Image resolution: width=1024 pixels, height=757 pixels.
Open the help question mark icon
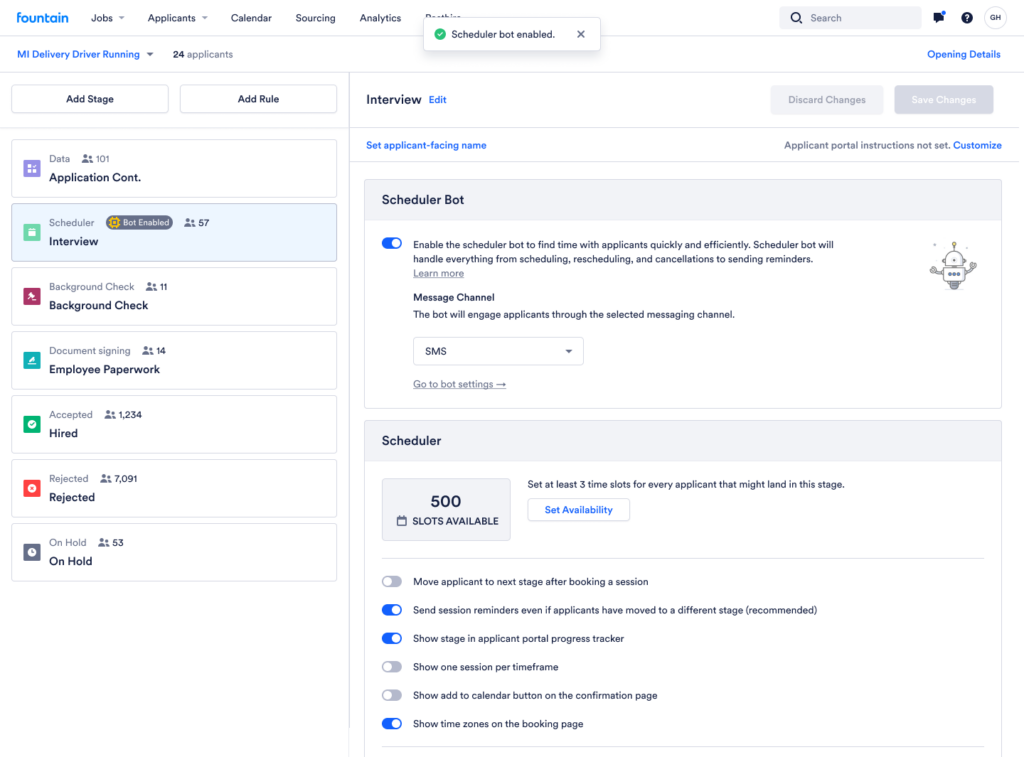point(967,18)
